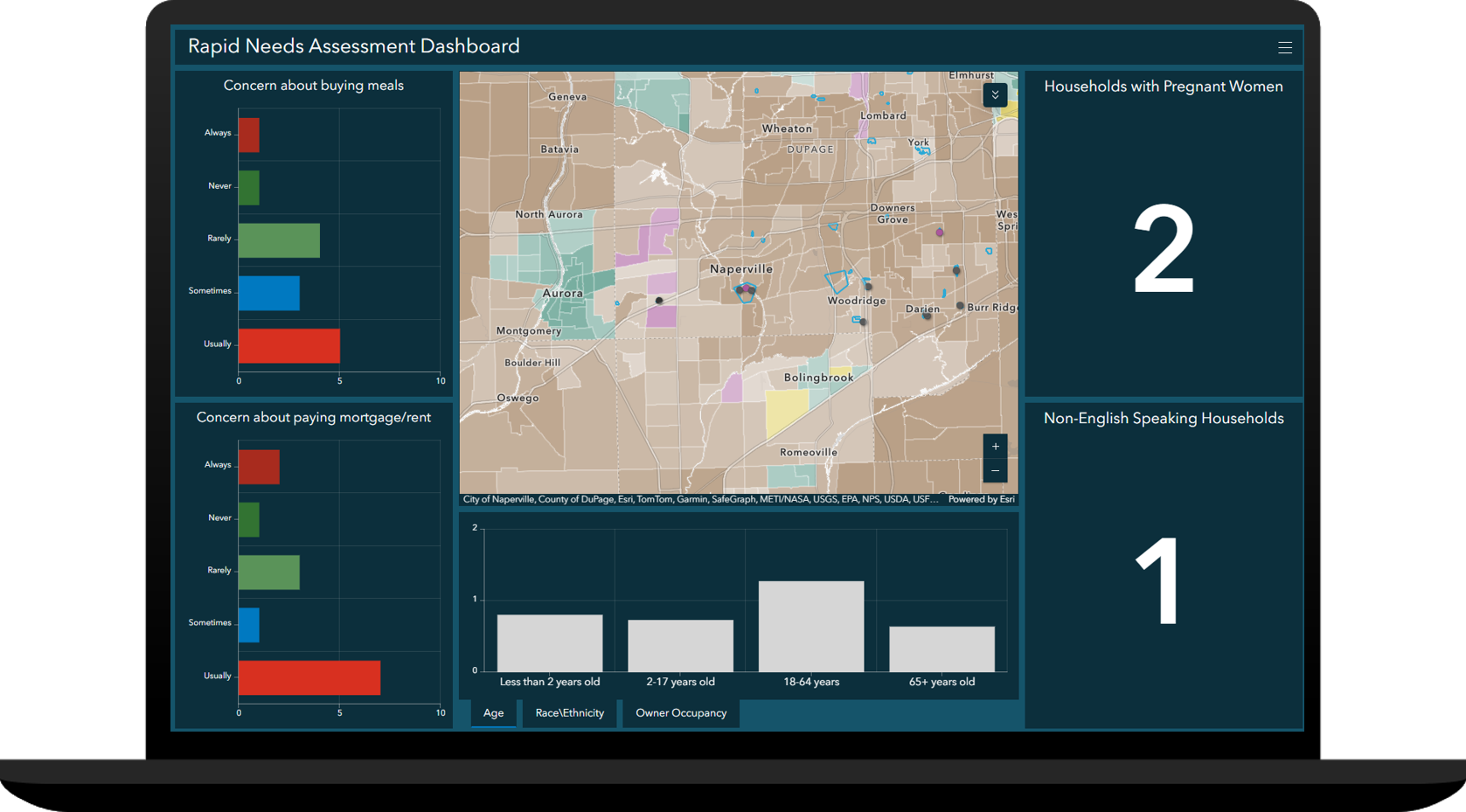Switch to the Race\Ethnicity tab
This screenshot has height=812, width=1466.
tap(569, 713)
